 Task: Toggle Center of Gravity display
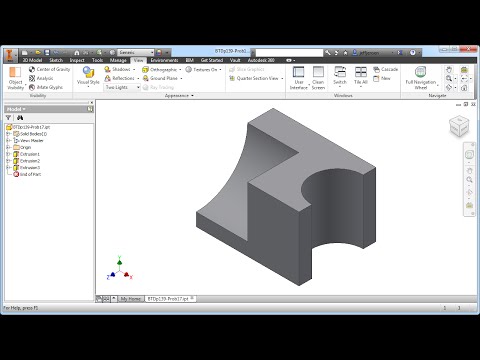[49, 69]
